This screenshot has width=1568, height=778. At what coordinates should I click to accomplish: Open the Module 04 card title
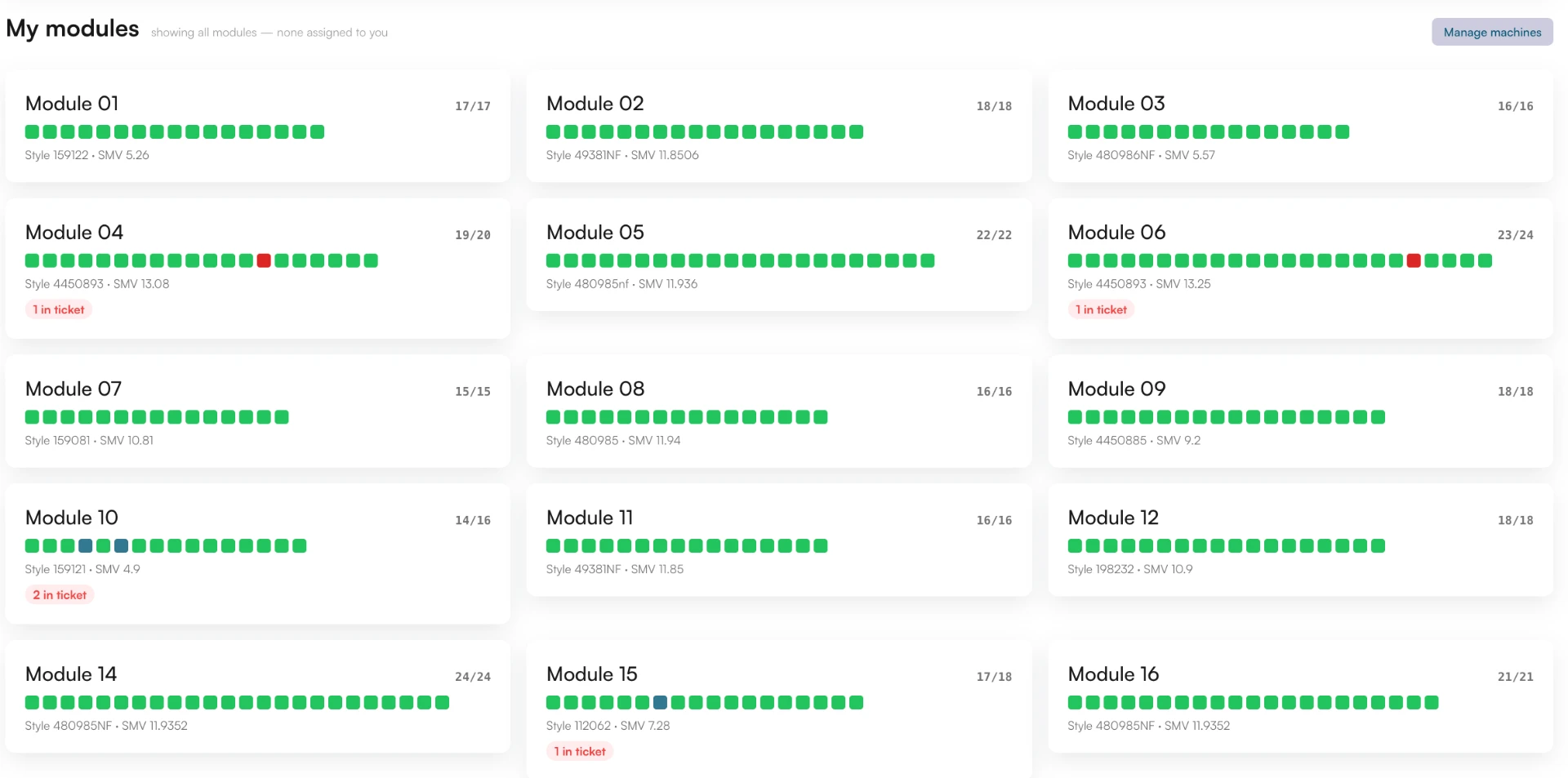[74, 233]
